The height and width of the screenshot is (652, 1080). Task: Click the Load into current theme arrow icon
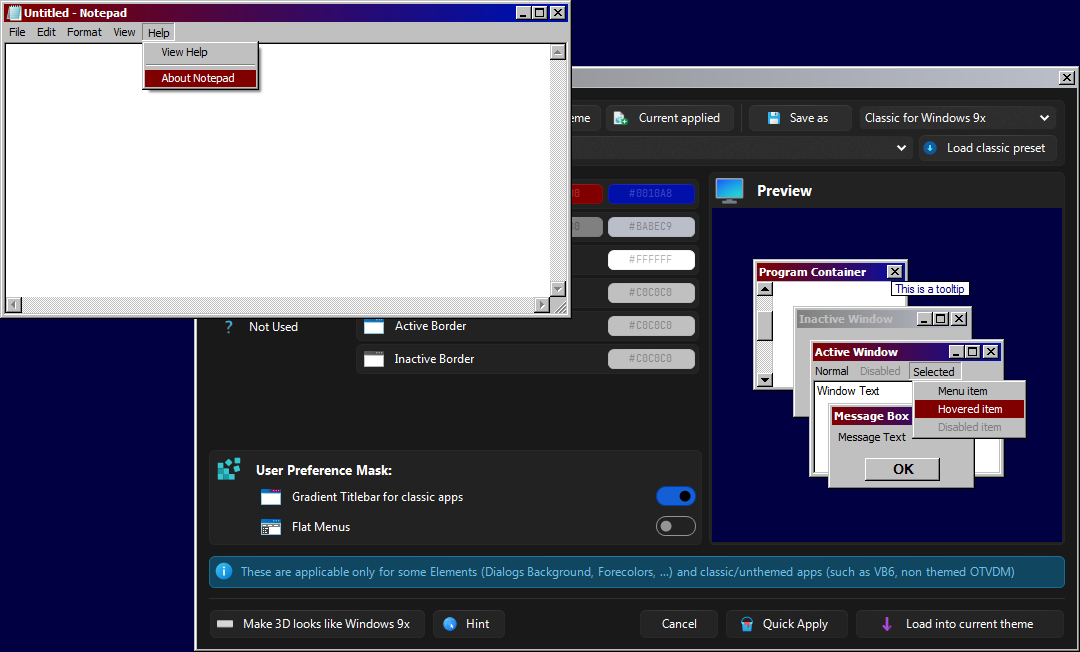(x=886, y=624)
